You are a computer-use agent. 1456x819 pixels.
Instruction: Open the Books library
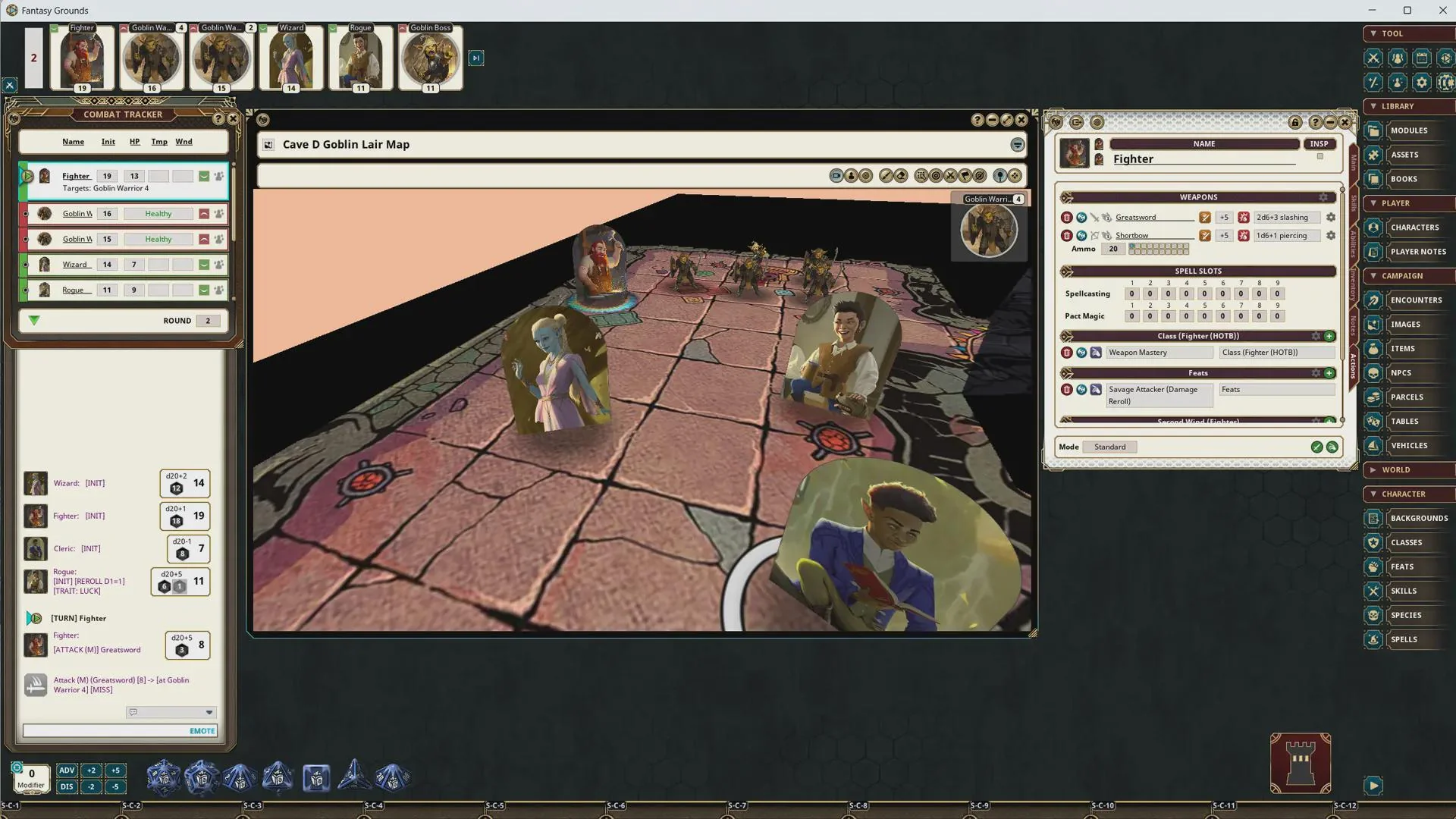1408,179
